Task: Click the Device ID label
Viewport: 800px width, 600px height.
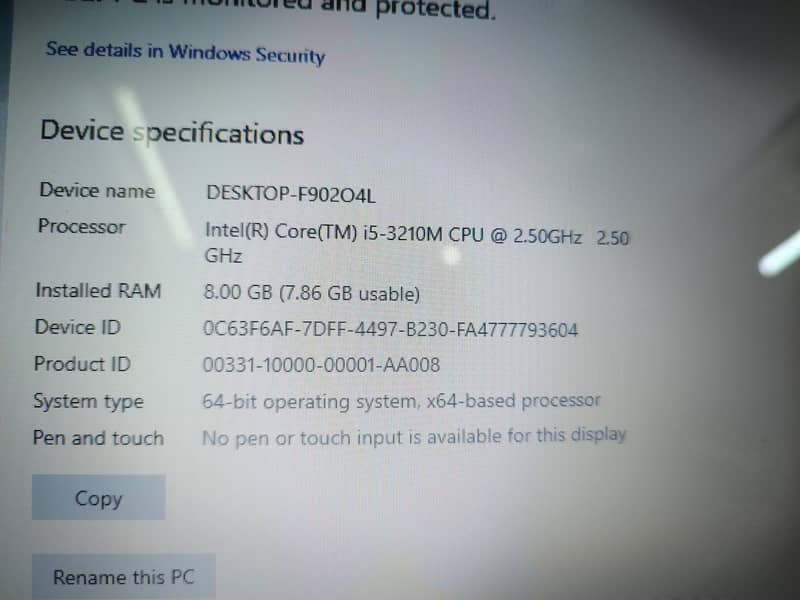Action: pos(78,327)
